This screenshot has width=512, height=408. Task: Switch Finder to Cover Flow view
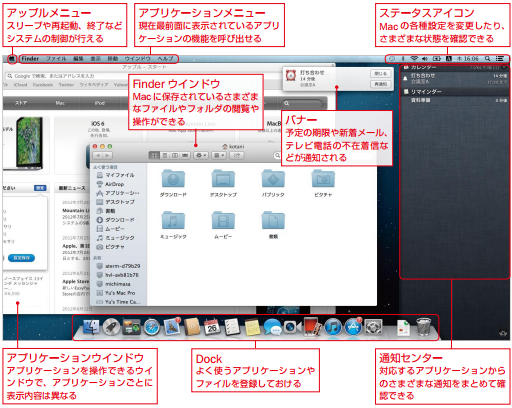point(185,156)
